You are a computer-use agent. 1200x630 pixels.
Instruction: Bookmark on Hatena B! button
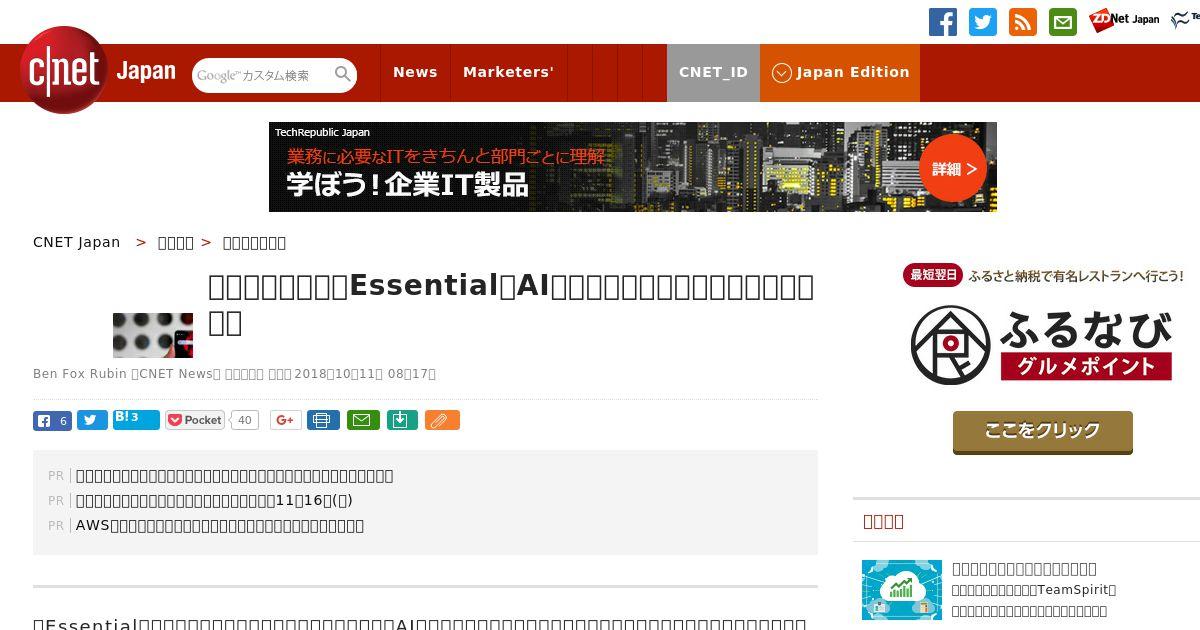tap(136, 419)
